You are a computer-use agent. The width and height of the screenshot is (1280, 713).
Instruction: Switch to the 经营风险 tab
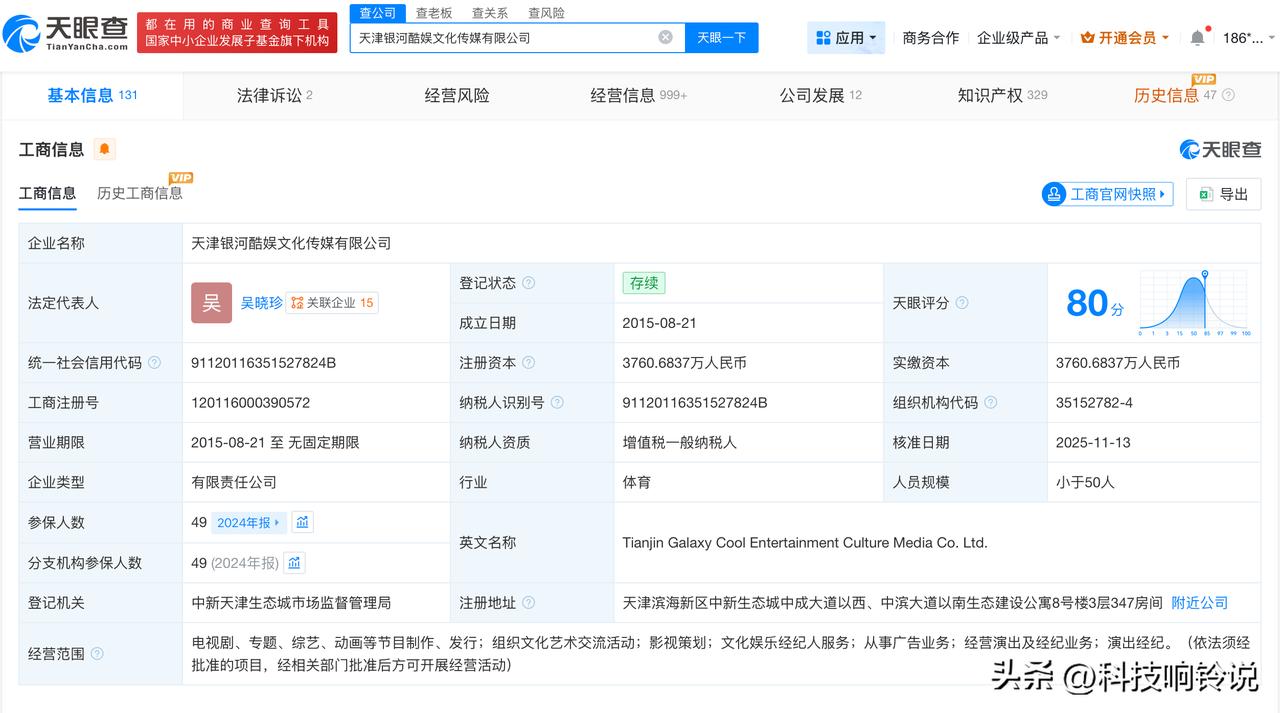click(x=457, y=95)
